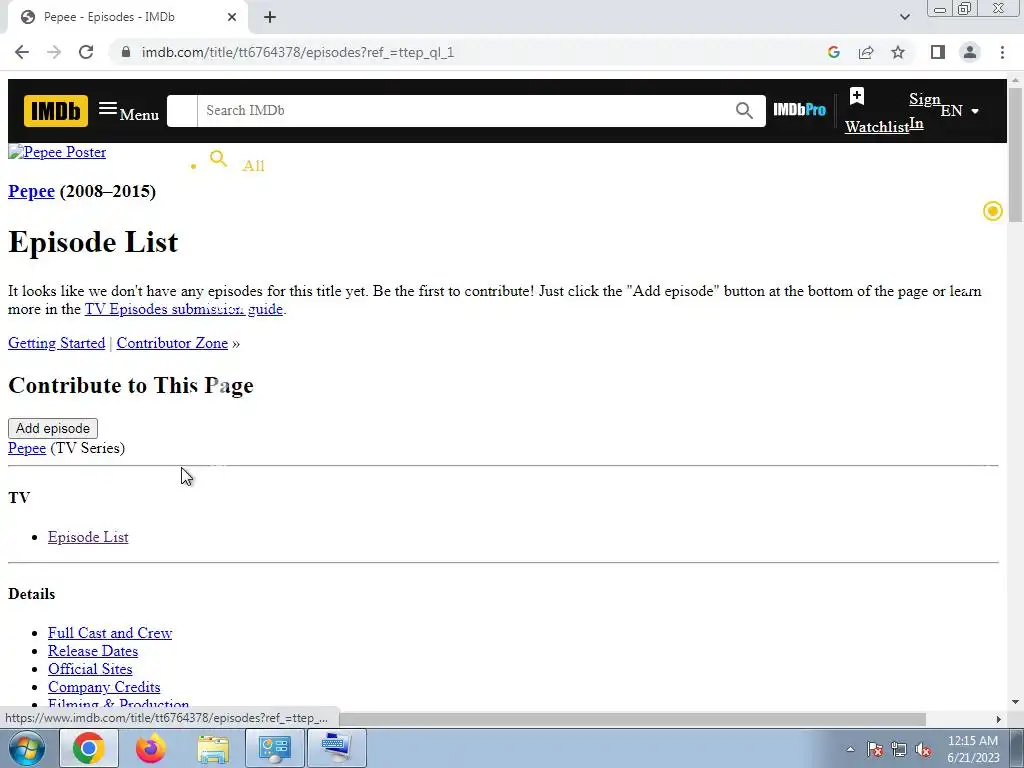This screenshot has width=1024, height=768.
Task: Open the Pepee title link near the years
Action: click(x=31, y=191)
